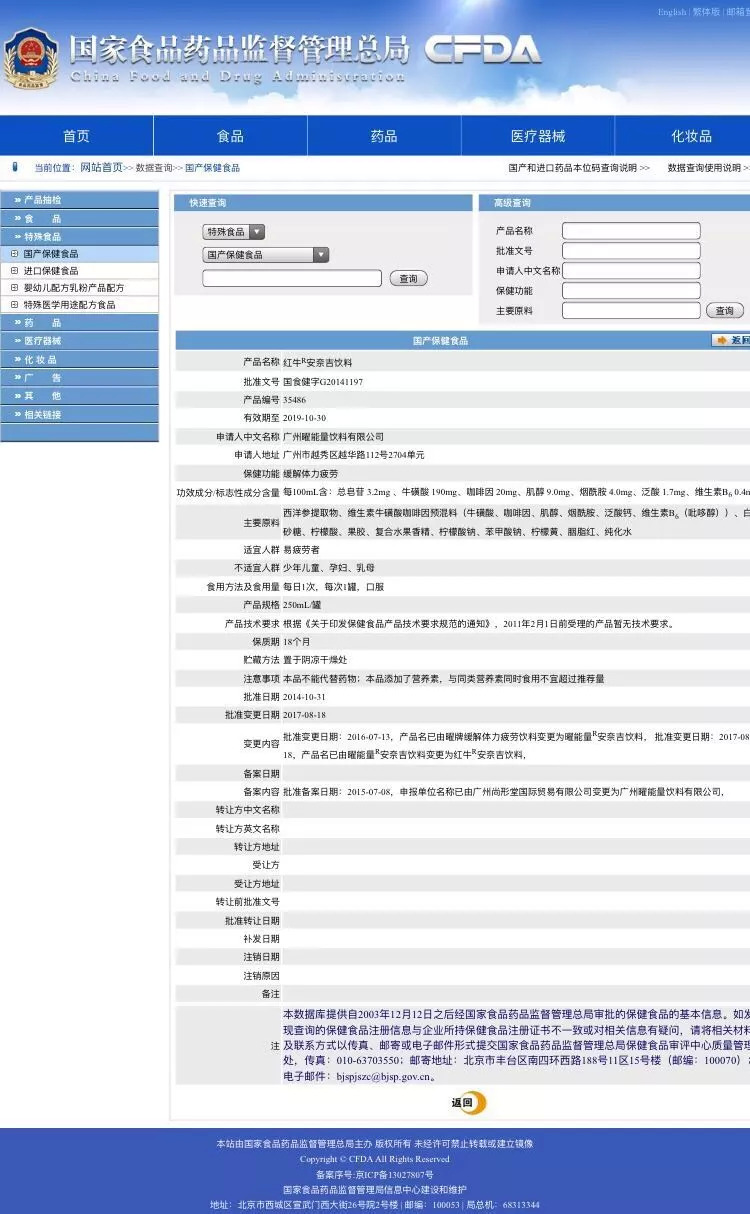The image size is (750, 1214).
Task: Click suitable group 易疲劳者 value
Action: pyautogui.click(x=301, y=550)
